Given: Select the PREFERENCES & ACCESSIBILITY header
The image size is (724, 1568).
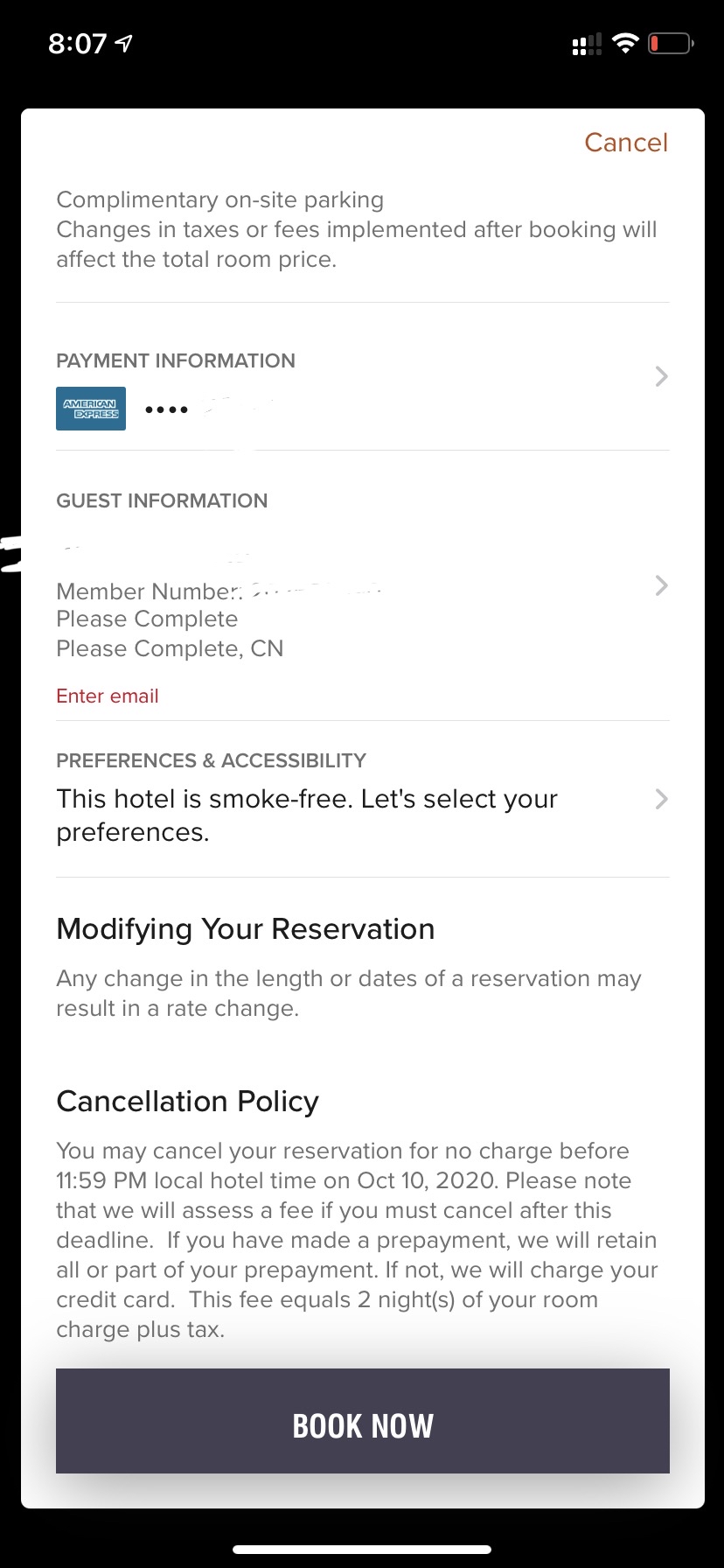Looking at the screenshot, I should [212, 760].
